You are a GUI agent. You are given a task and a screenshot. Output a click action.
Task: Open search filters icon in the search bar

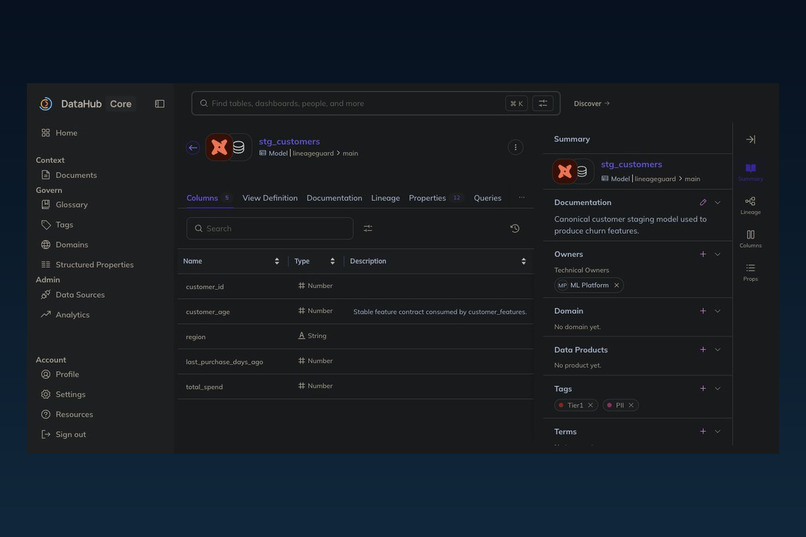[543, 103]
